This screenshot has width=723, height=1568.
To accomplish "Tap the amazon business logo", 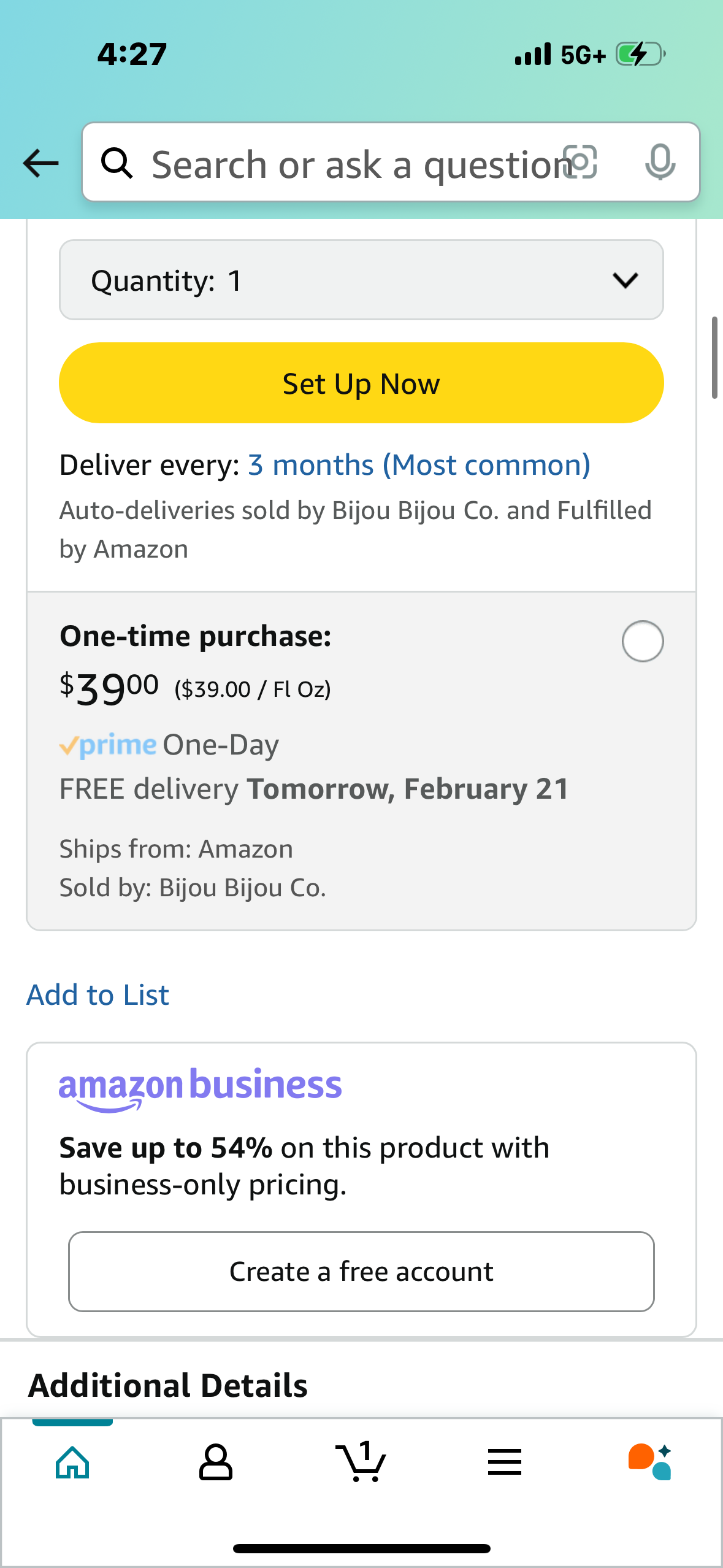I will [x=200, y=1090].
